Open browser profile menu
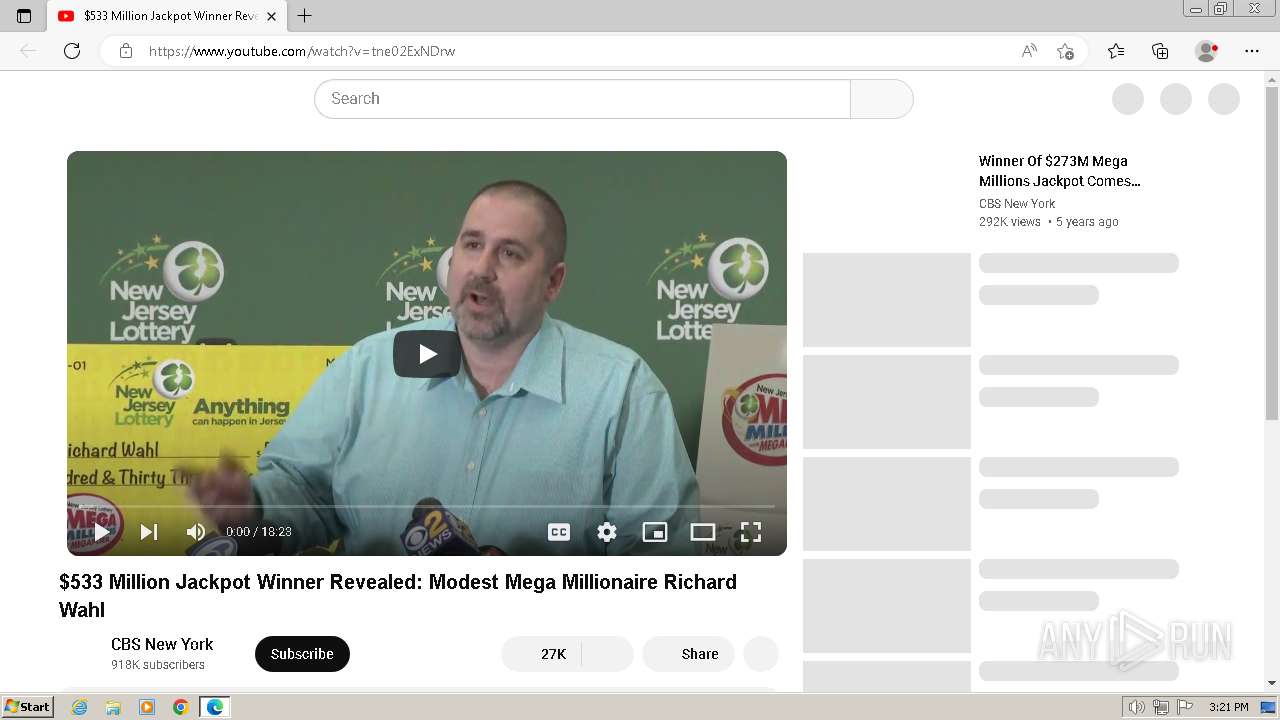The width and height of the screenshot is (1280, 720). point(1207,51)
